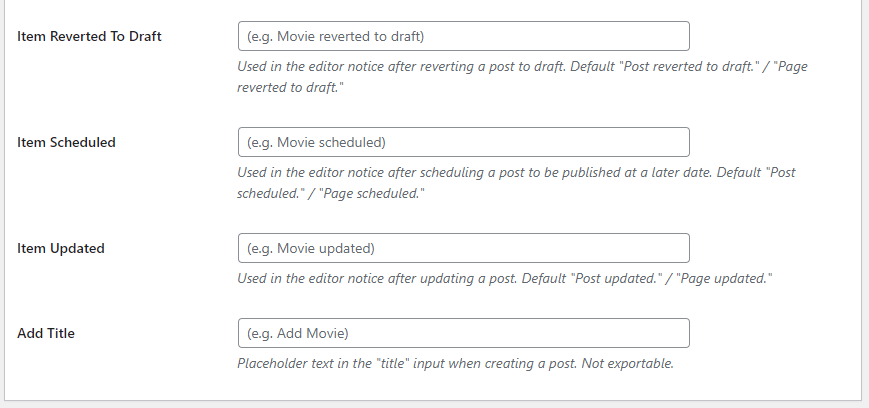This screenshot has height=408, width=869.
Task: Click the quoted "Post updated." default text
Action: coord(612,278)
